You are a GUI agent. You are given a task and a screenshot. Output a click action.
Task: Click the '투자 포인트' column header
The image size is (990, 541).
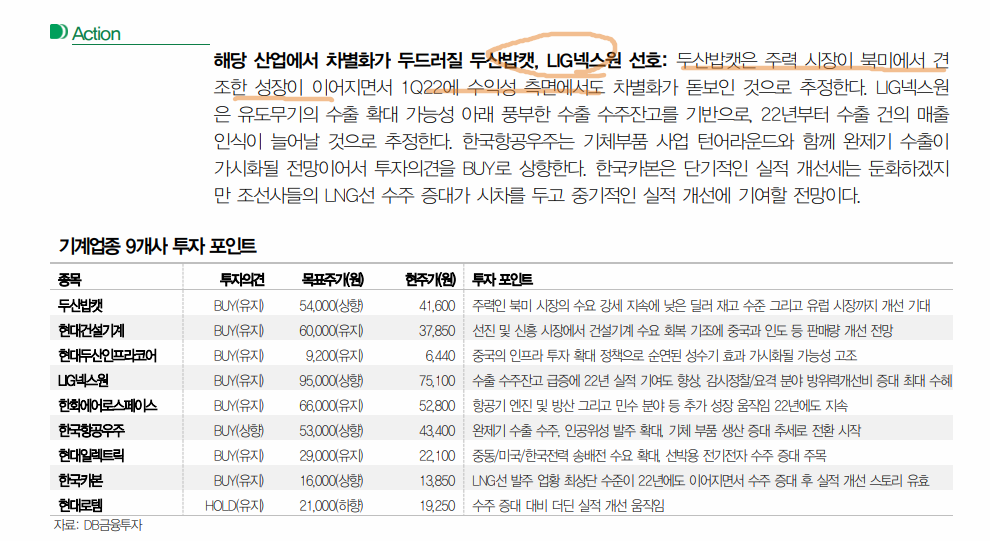(502, 280)
